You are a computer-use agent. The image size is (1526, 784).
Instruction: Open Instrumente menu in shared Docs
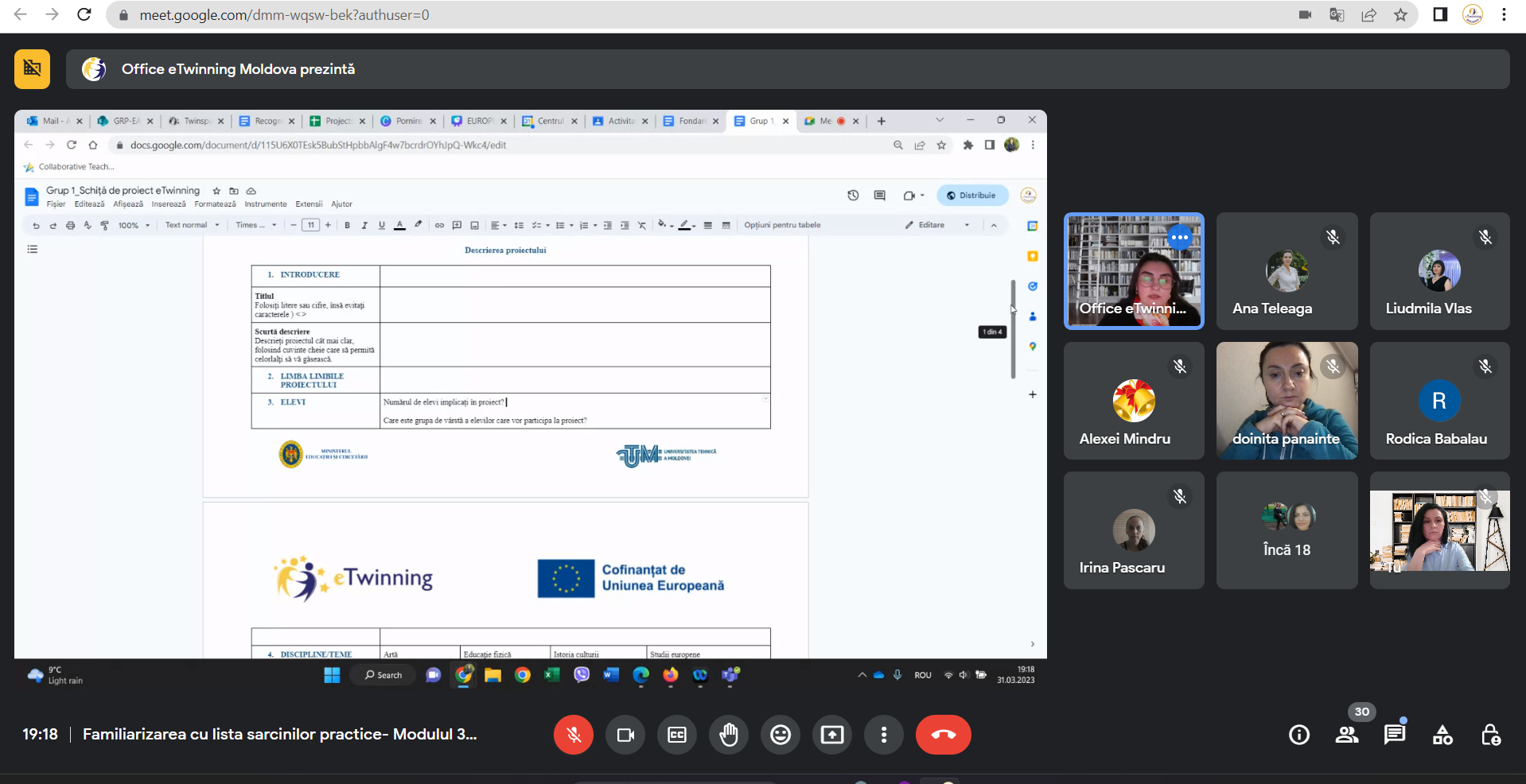(x=266, y=204)
